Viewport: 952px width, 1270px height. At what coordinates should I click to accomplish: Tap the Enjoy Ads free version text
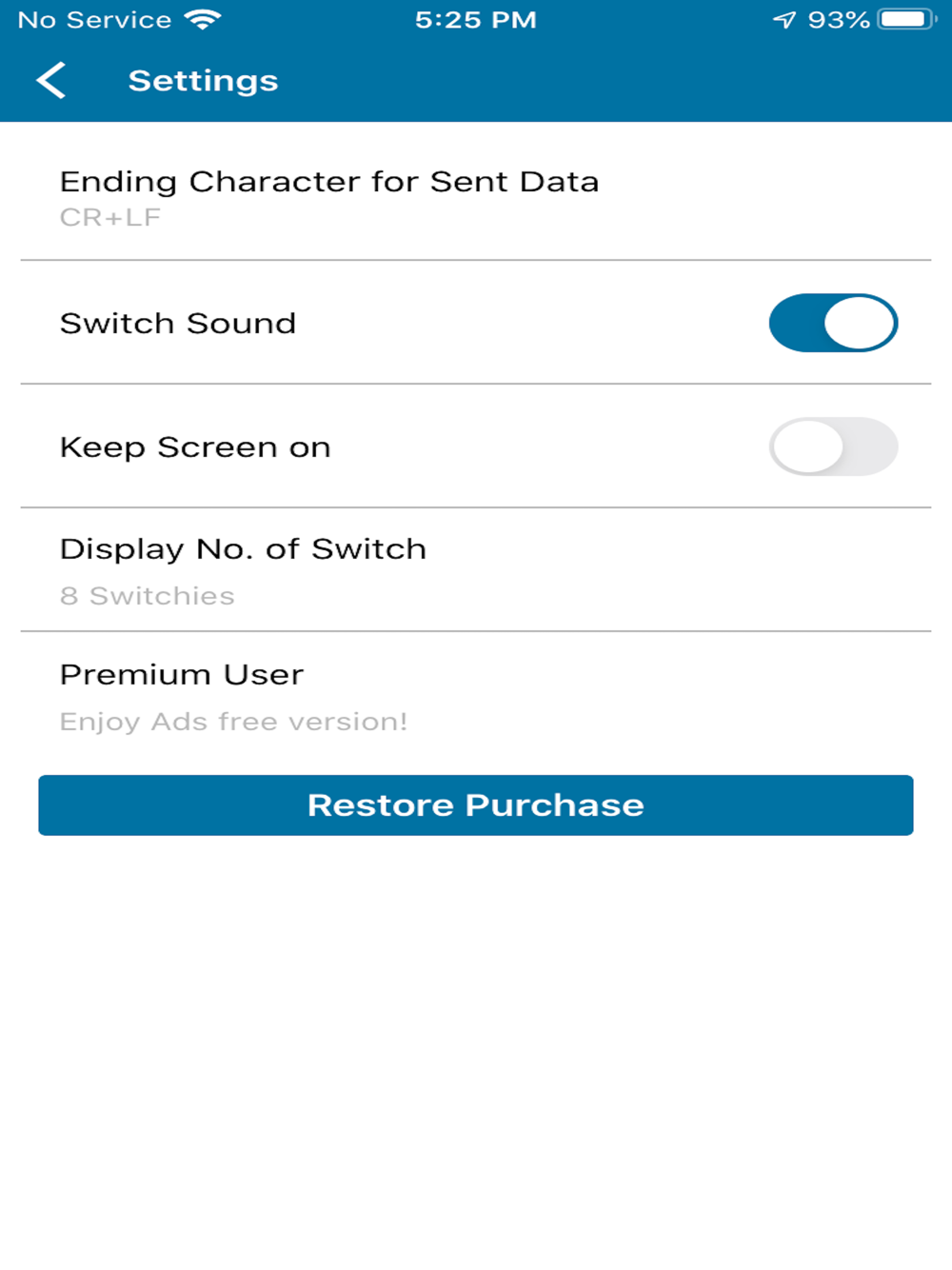tap(234, 722)
